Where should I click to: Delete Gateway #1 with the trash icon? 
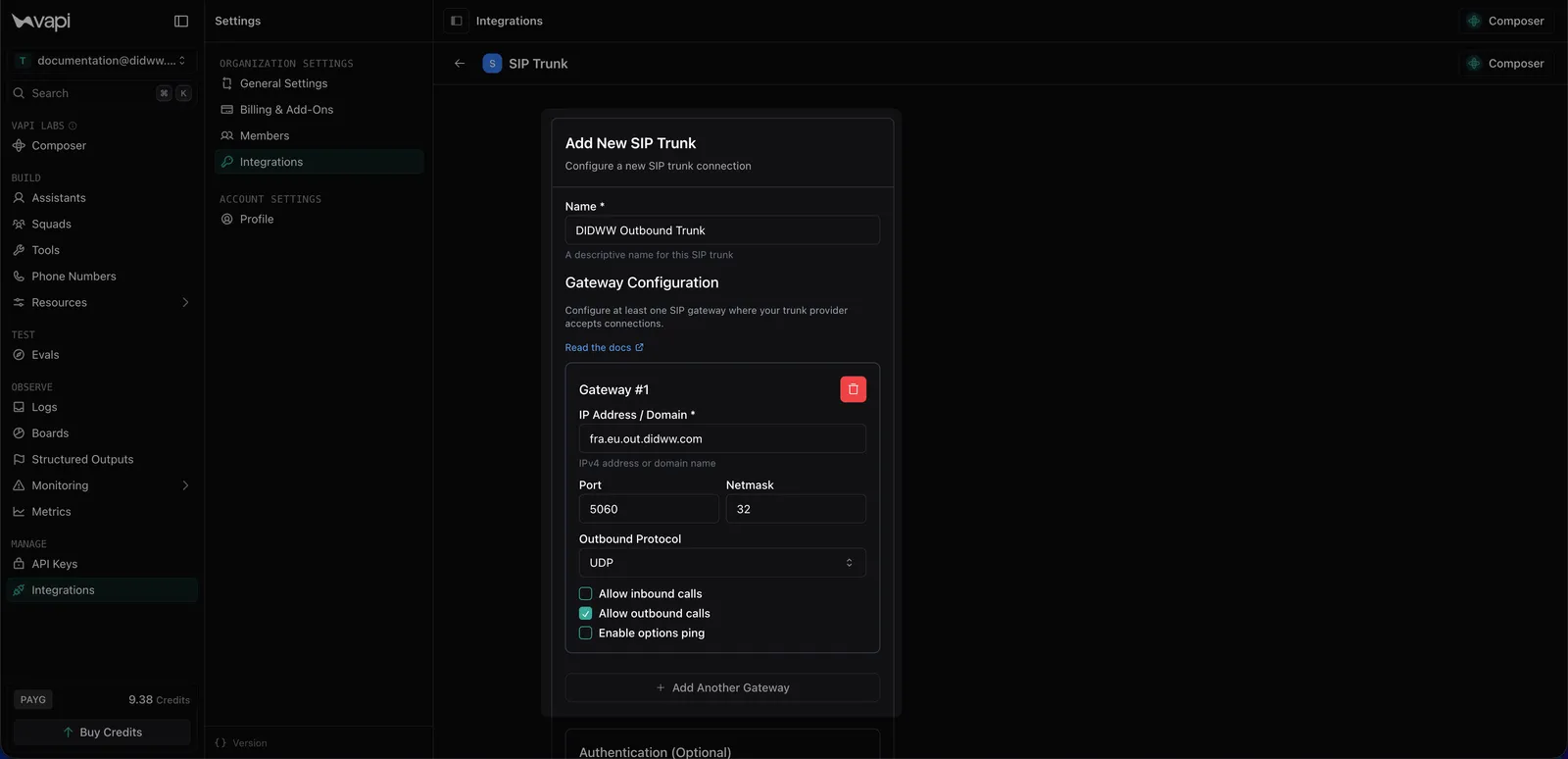click(x=853, y=389)
